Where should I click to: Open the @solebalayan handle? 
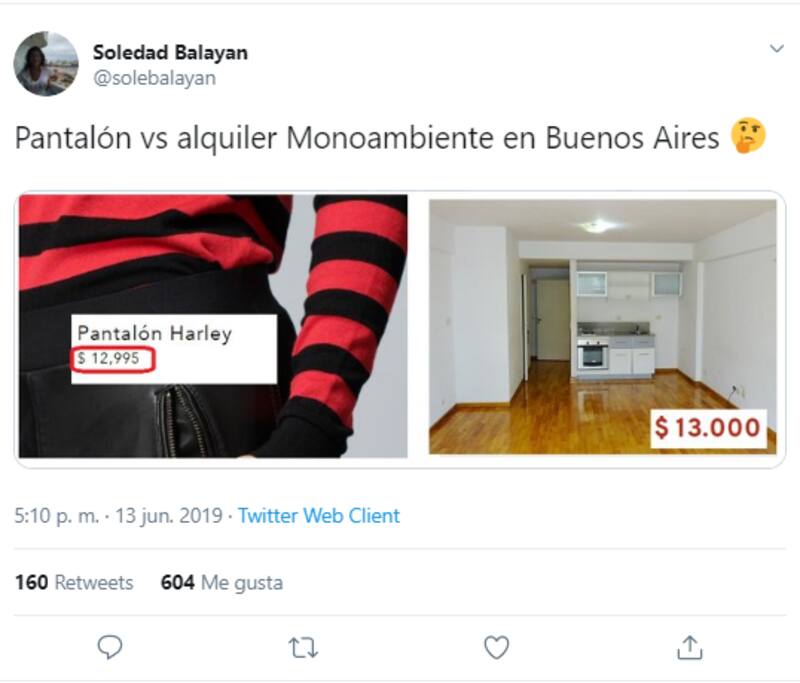155,78
